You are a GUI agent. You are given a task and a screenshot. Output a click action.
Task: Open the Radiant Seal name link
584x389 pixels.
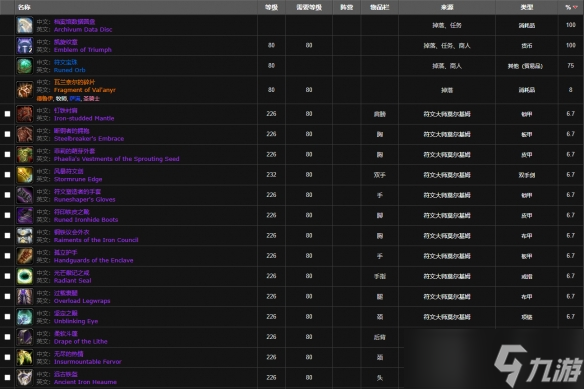[x=72, y=281]
